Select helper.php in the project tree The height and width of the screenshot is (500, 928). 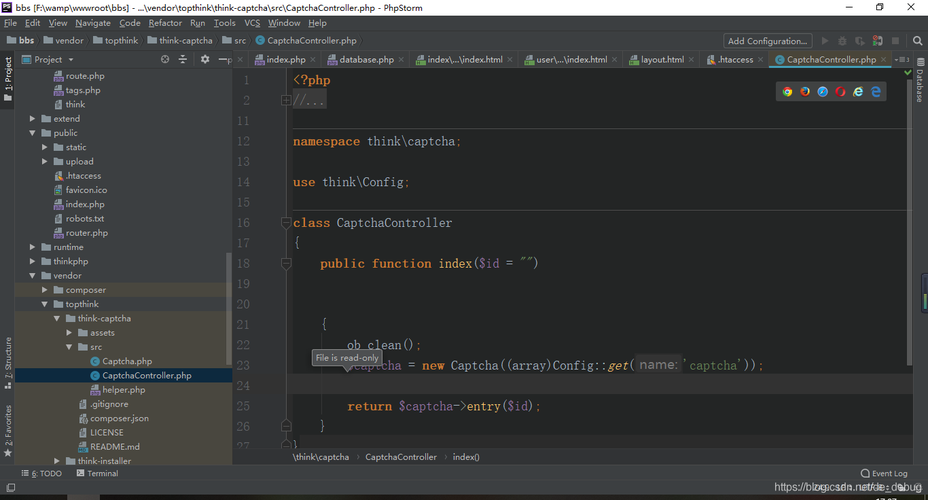point(123,390)
